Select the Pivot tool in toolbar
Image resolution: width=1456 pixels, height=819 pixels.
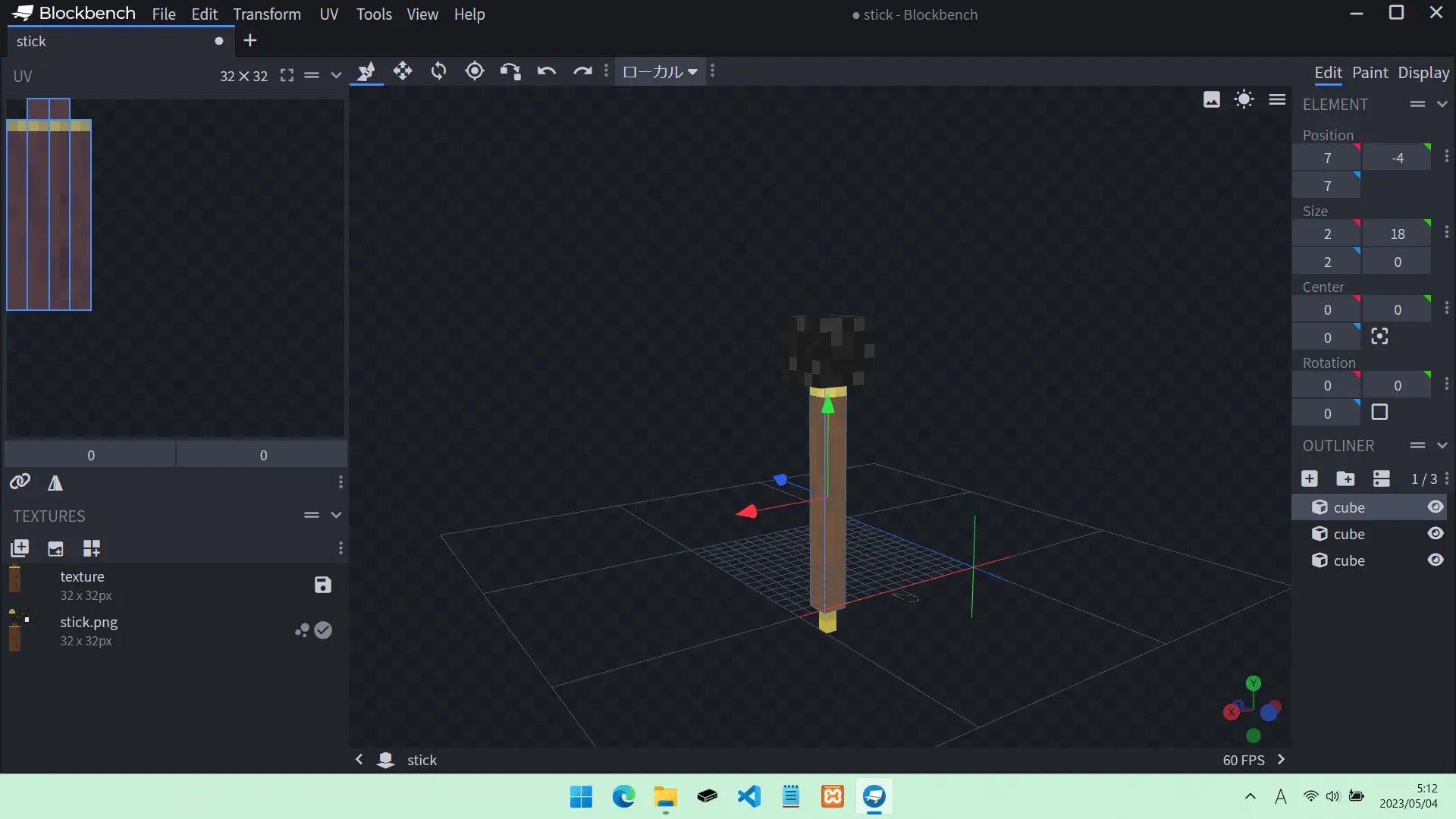tap(475, 71)
